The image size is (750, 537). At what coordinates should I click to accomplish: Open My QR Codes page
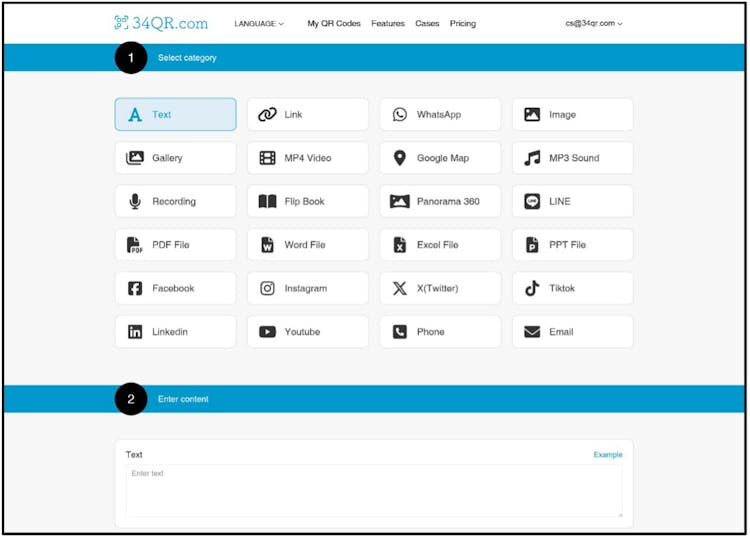point(334,23)
